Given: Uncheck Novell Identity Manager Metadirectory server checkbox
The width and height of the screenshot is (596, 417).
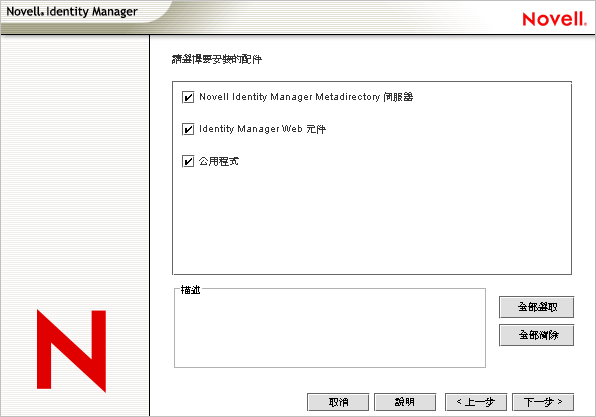Looking at the screenshot, I should point(188,97).
